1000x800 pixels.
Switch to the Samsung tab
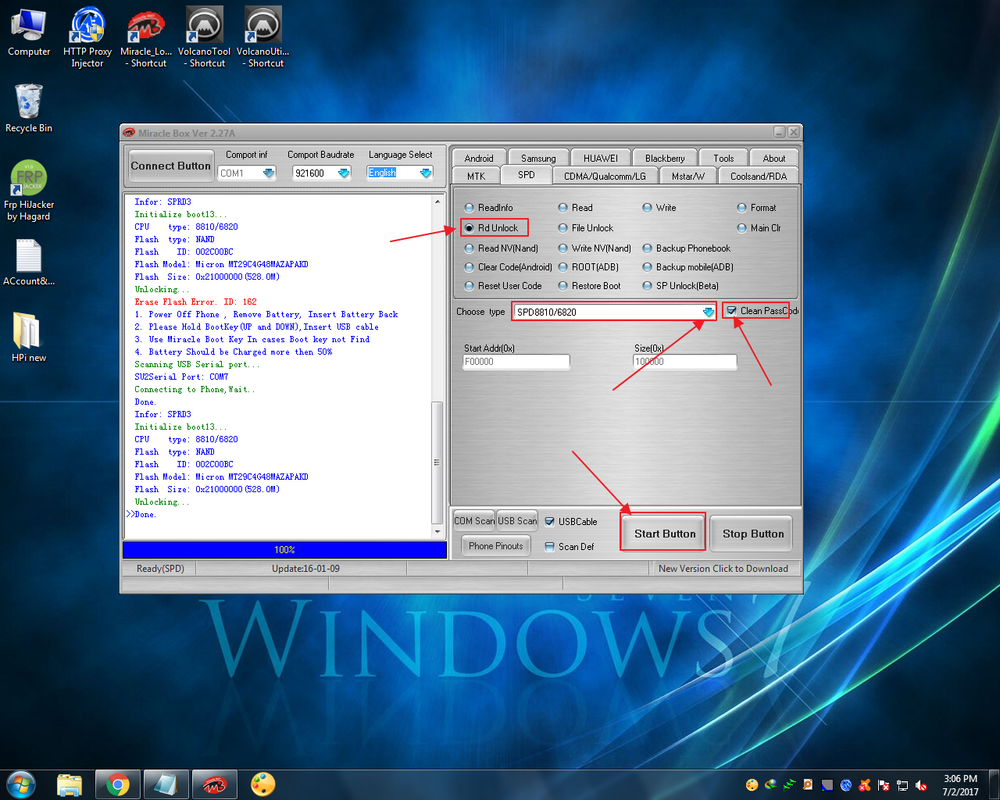[x=538, y=158]
